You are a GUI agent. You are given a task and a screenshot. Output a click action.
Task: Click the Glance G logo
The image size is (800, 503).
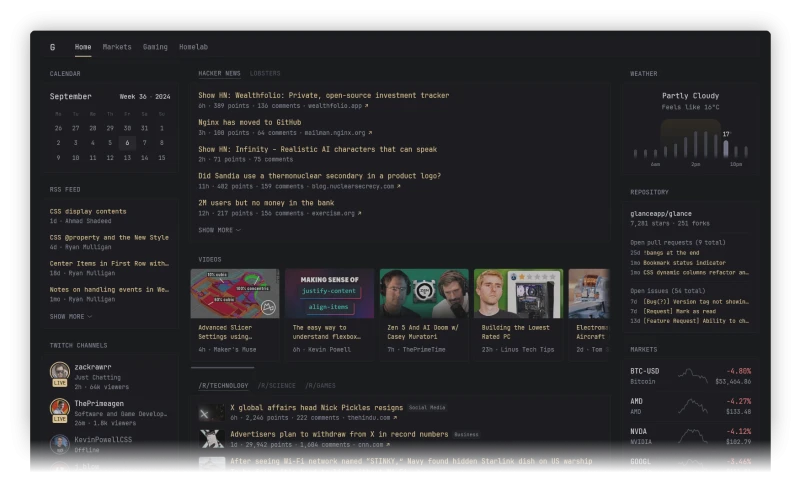pyautogui.click(x=53, y=47)
